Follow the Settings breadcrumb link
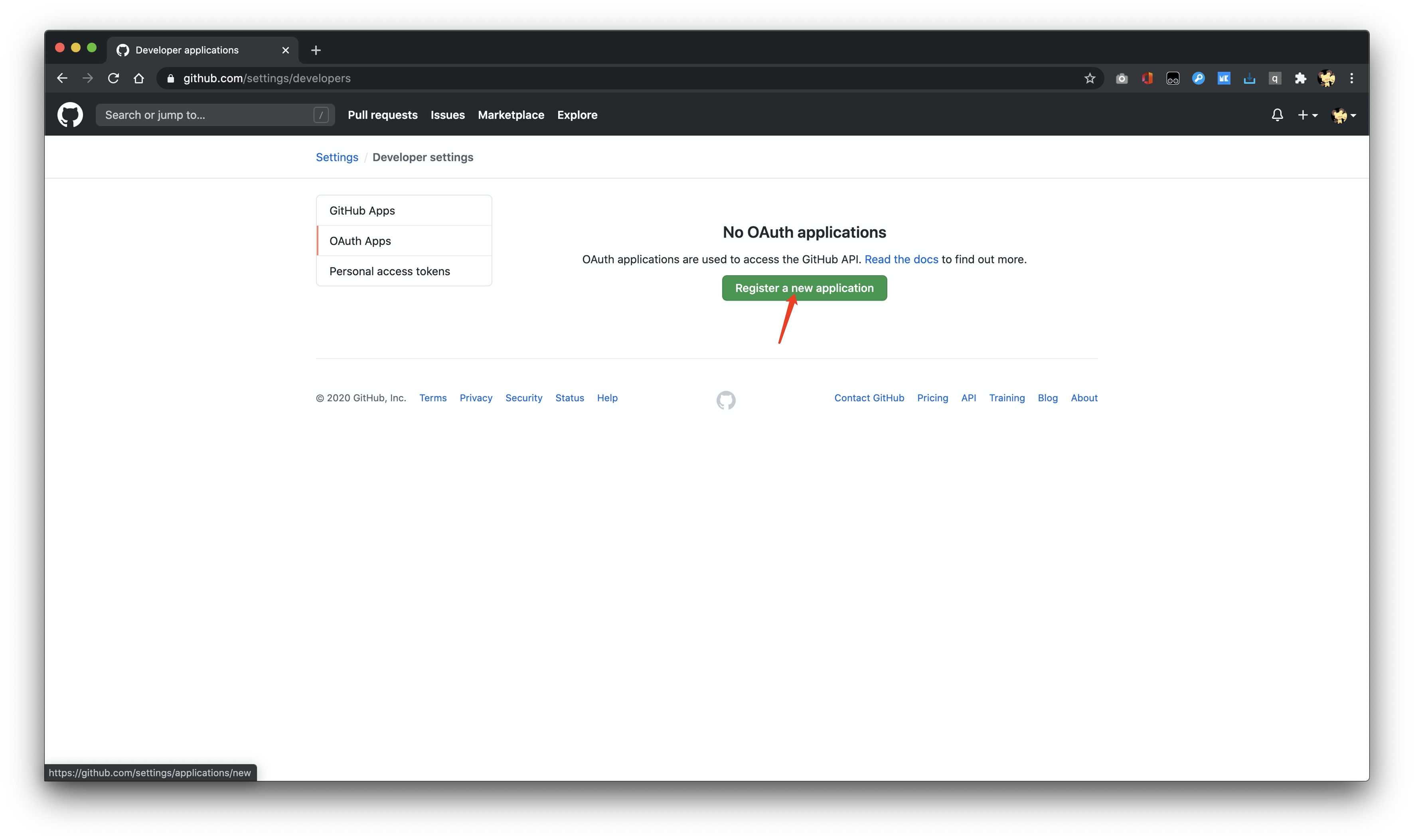Viewport: 1414px width, 840px height. point(337,158)
